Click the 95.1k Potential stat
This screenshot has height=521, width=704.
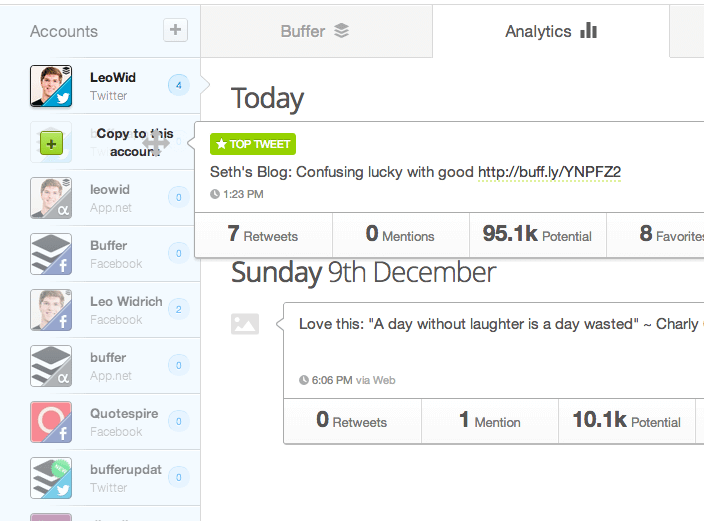click(537, 235)
